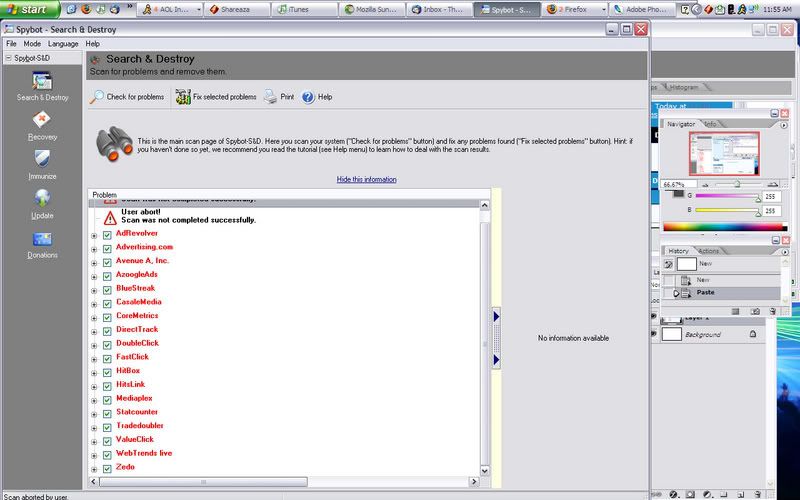800x500 pixels.
Task: Click the results list scroll down arrow
Action: [485, 471]
